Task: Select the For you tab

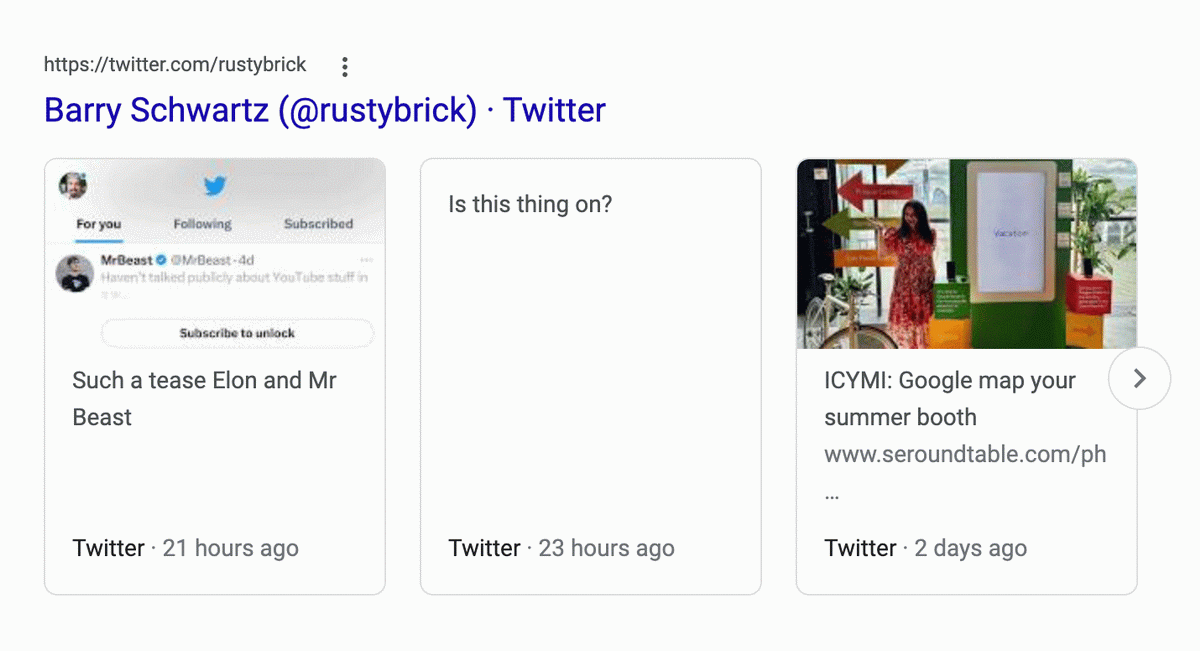Action: point(98,224)
